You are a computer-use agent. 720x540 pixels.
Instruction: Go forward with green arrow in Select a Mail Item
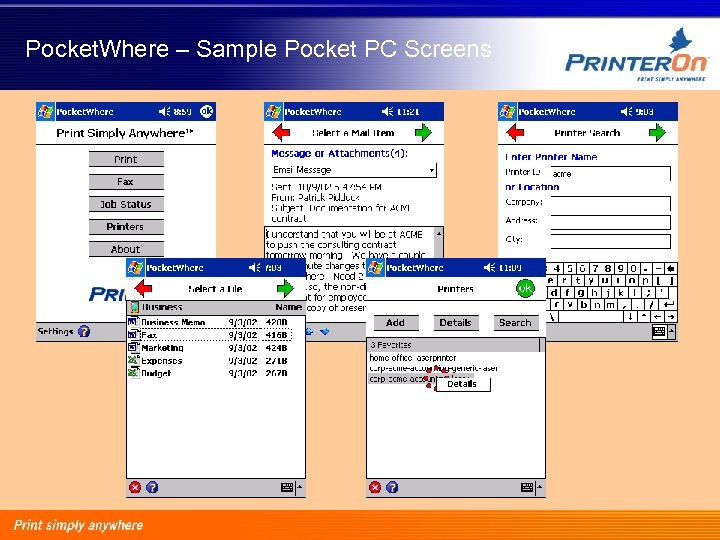tap(423, 133)
